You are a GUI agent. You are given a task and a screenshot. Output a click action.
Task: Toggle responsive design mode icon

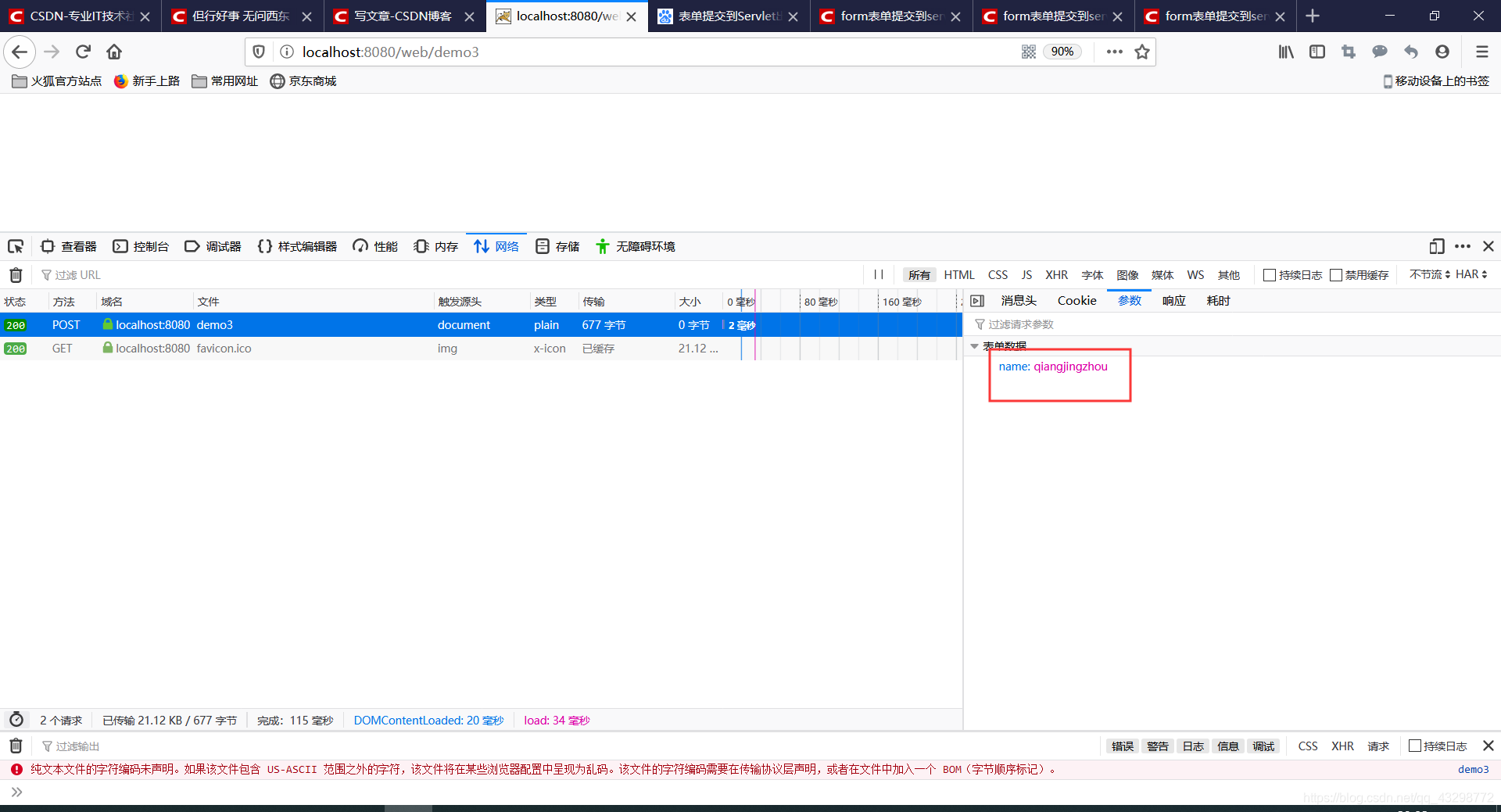pyautogui.click(x=1437, y=246)
